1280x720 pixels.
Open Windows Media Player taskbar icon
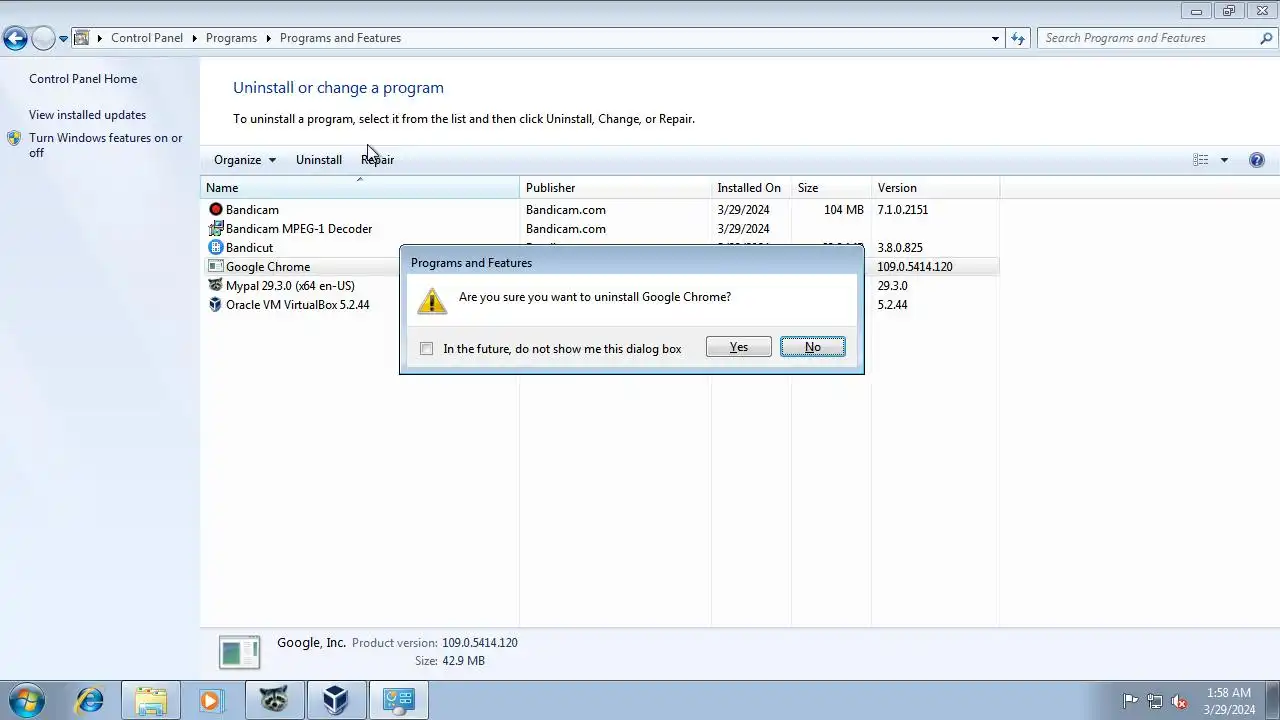210,700
